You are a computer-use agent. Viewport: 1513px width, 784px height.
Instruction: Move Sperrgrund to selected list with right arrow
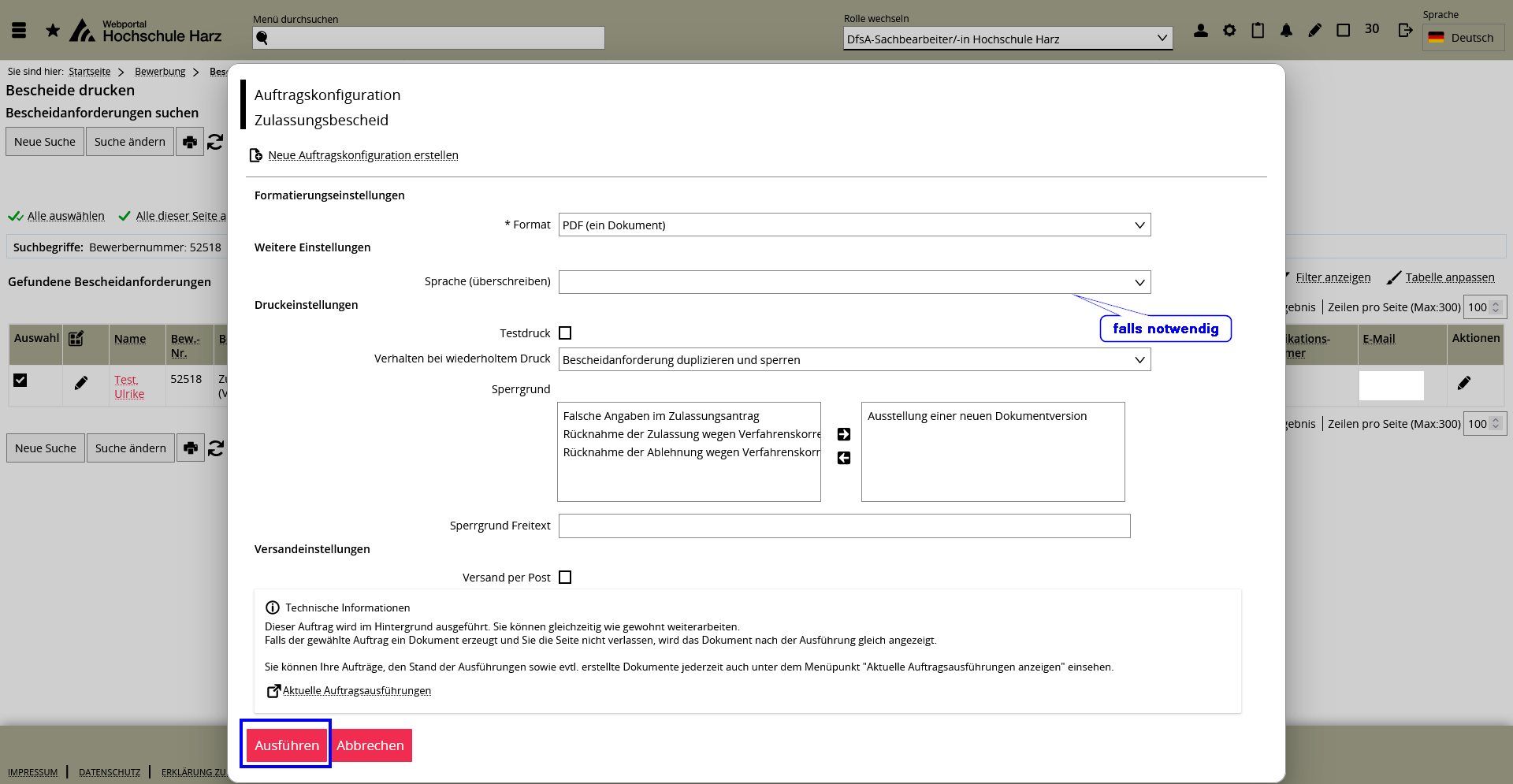pos(844,434)
